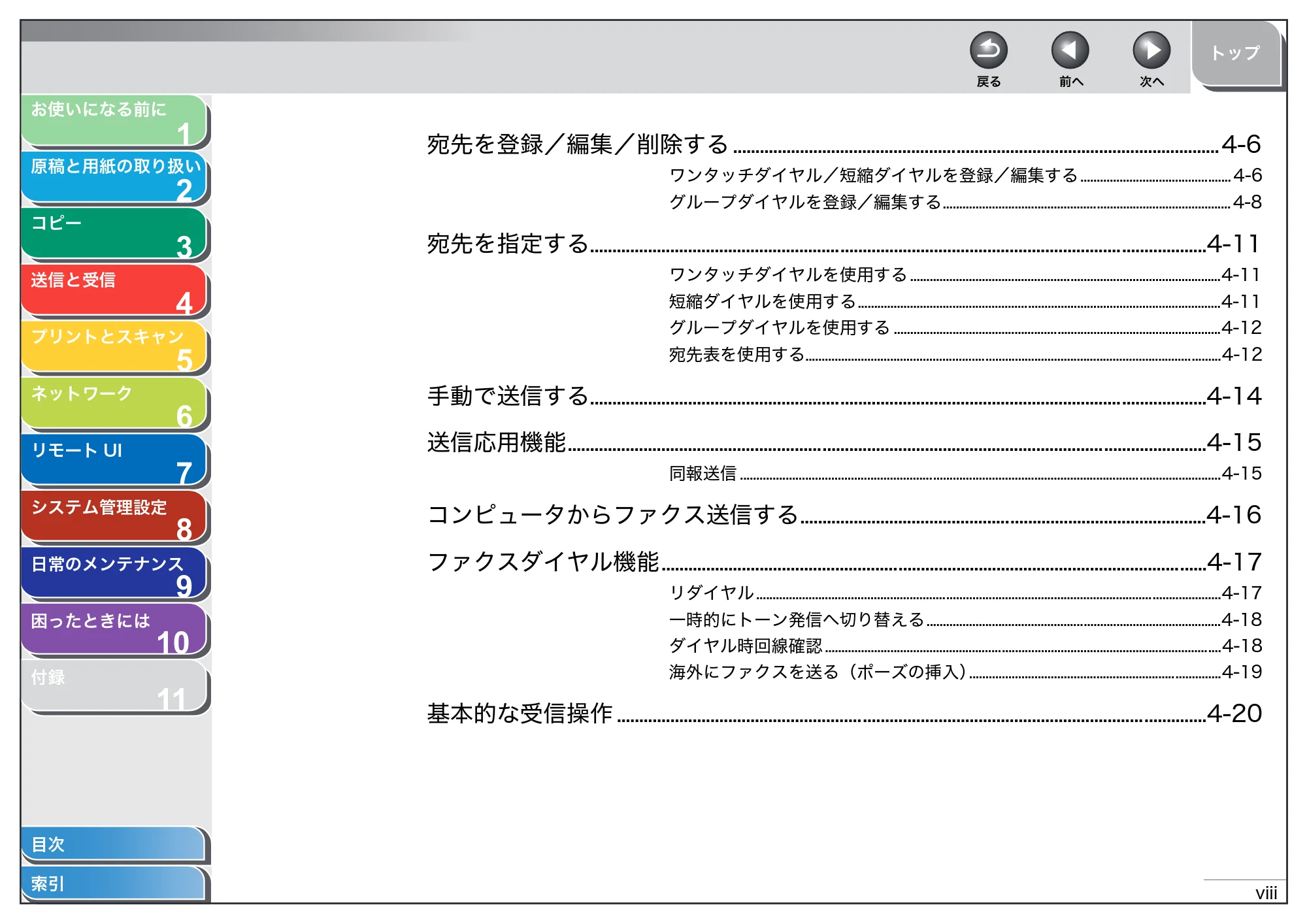This screenshot has height=924, width=1307.
Task: Jump to ファクスダイヤル機能 section
Action: (844, 562)
